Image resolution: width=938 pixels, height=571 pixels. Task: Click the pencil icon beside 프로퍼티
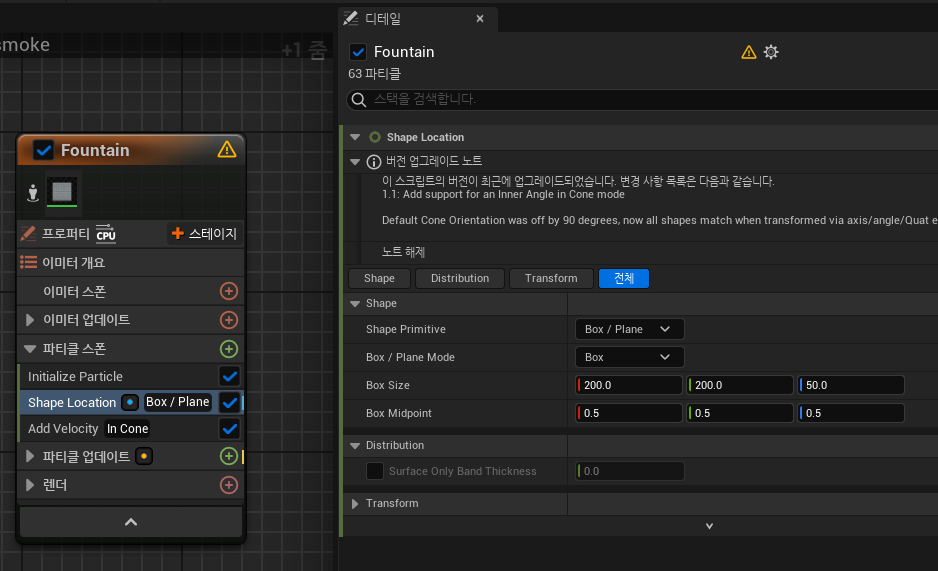tap(28, 233)
